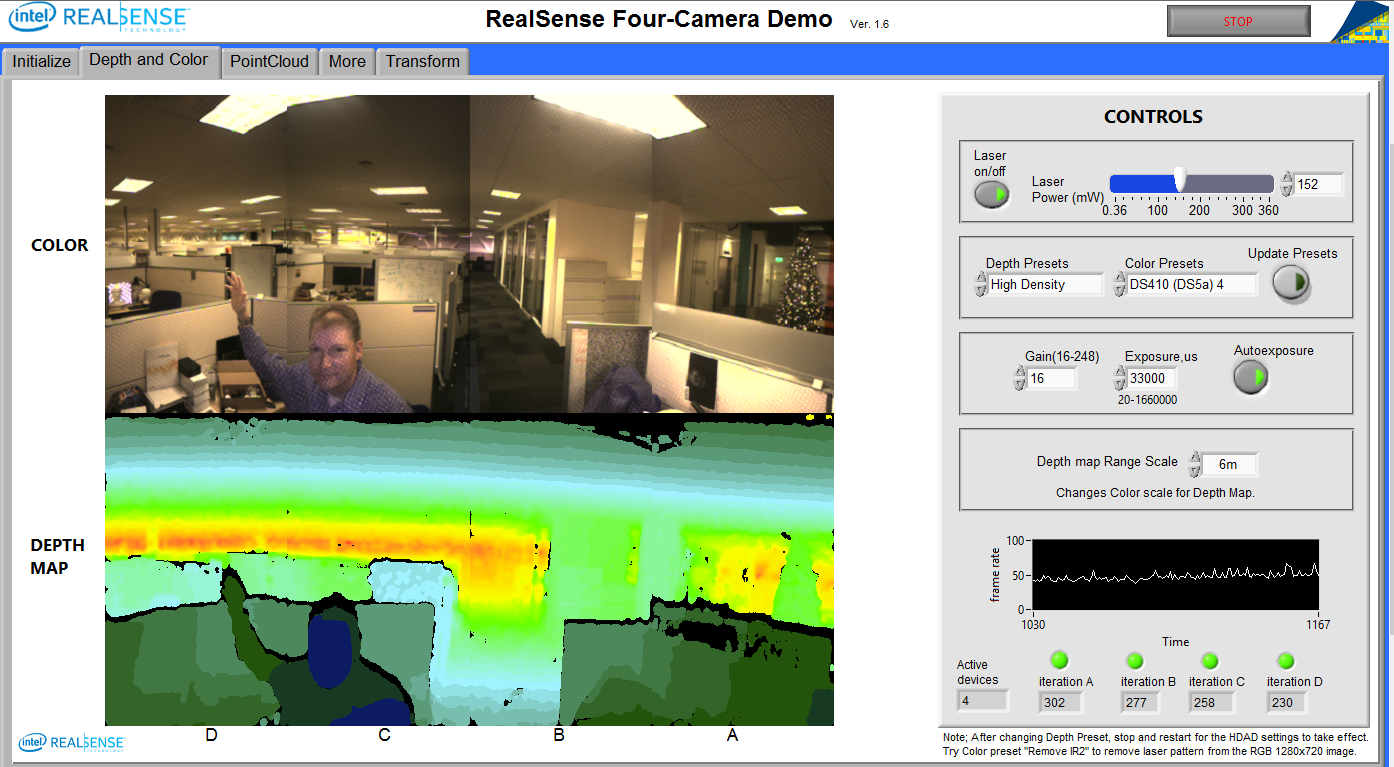Open the More tab
This screenshot has height=767, width=1394.
click(x=347, y=61)
